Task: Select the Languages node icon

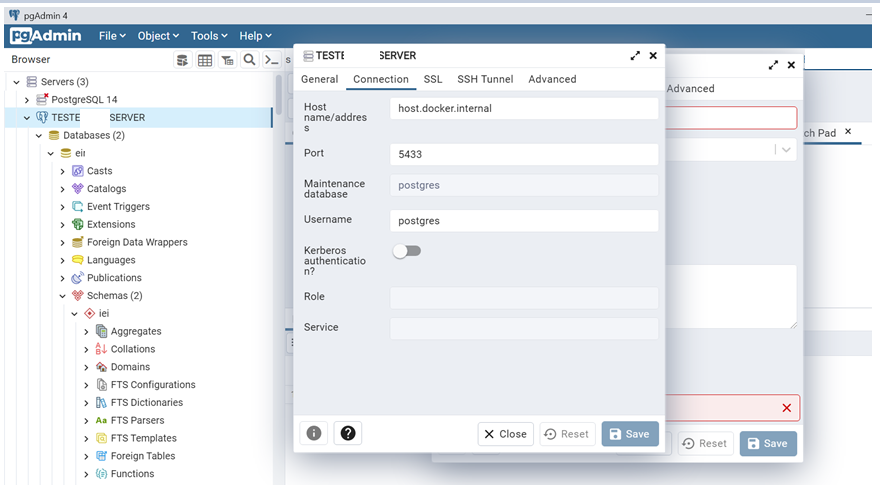Action: click(x=77, y=260)
